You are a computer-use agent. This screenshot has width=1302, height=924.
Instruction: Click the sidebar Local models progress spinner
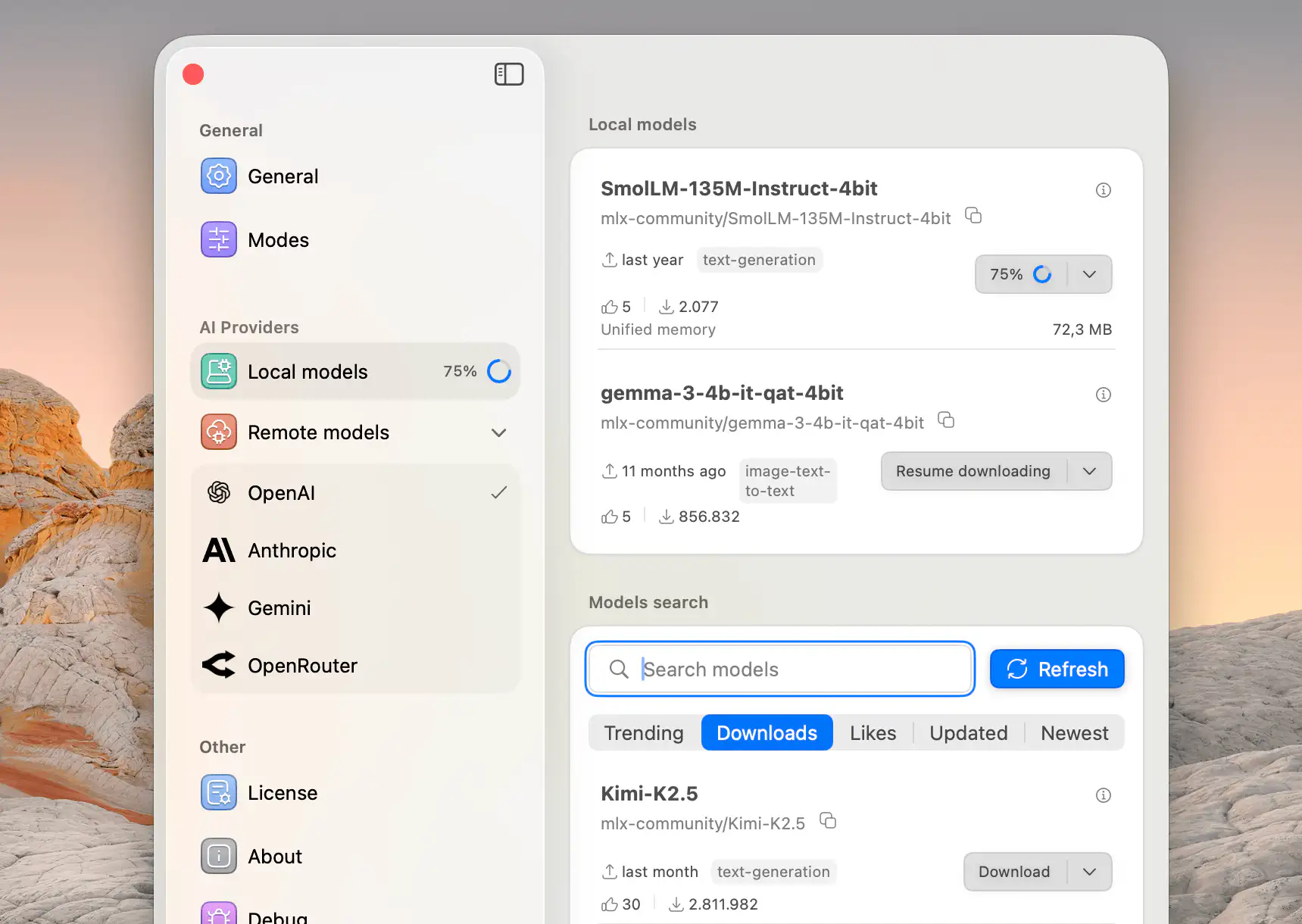point(499,371)
